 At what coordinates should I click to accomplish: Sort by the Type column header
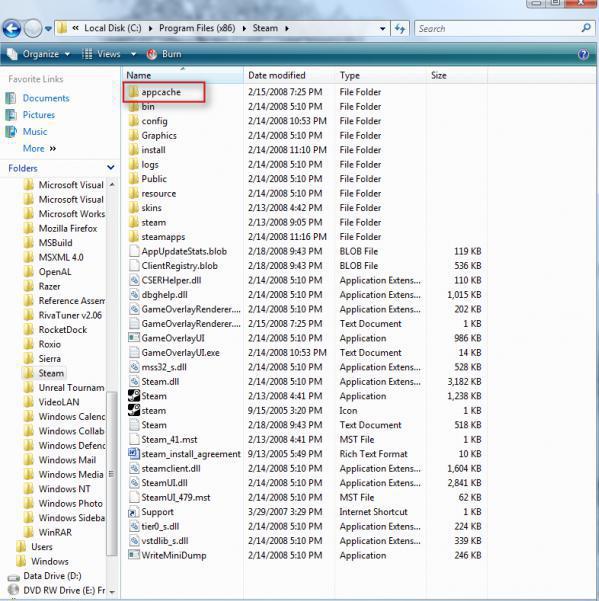pyautogui.click(x=381, y=75)
